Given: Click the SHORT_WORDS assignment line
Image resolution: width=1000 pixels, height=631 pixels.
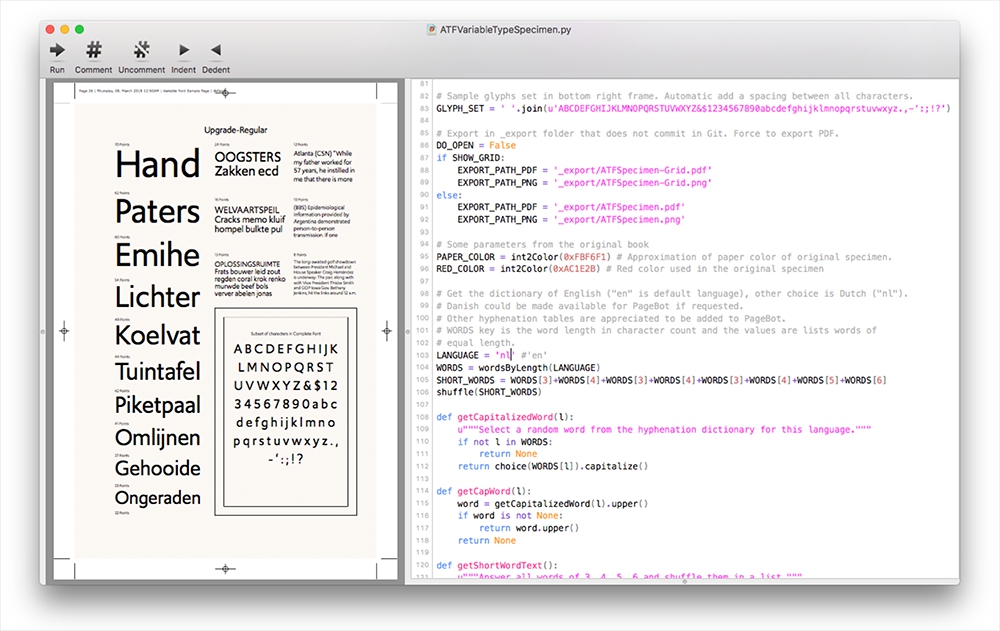Looking at the screenshot, I should pyautogui.click(x=661, y=380).
